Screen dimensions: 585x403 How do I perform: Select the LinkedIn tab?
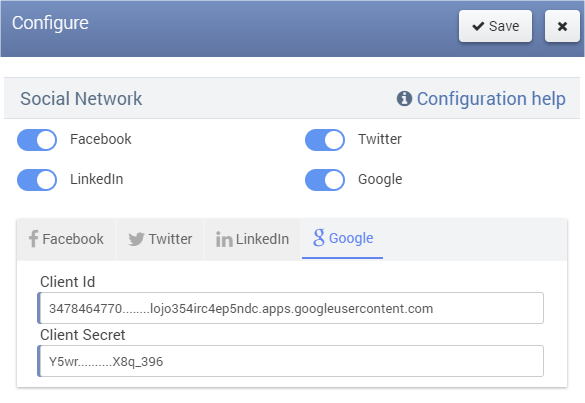(252, 239)
